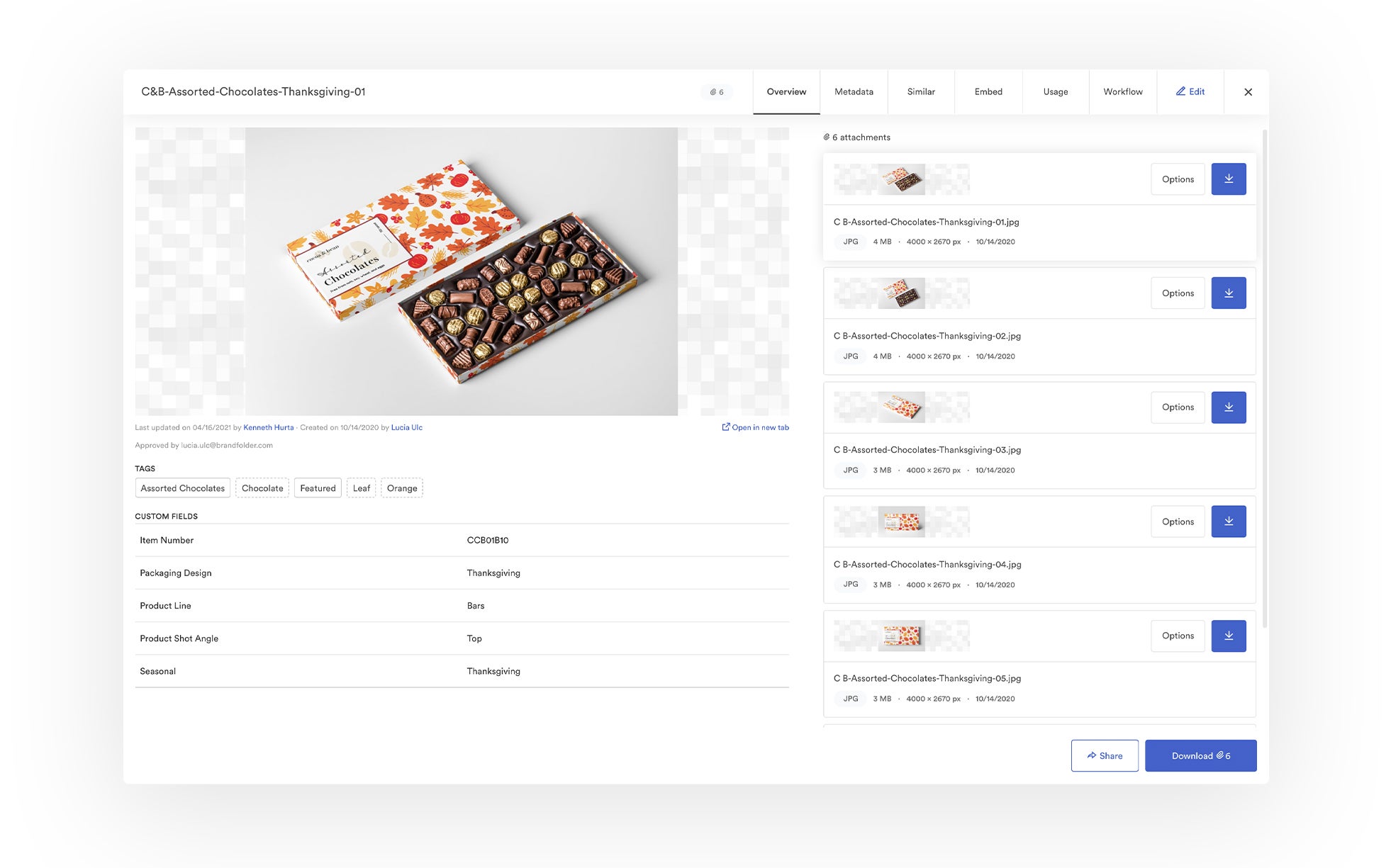Screen dimensions: 1391x868
Task: Click the Kenneth Hurta user link
Action: [x=268, y=427]
